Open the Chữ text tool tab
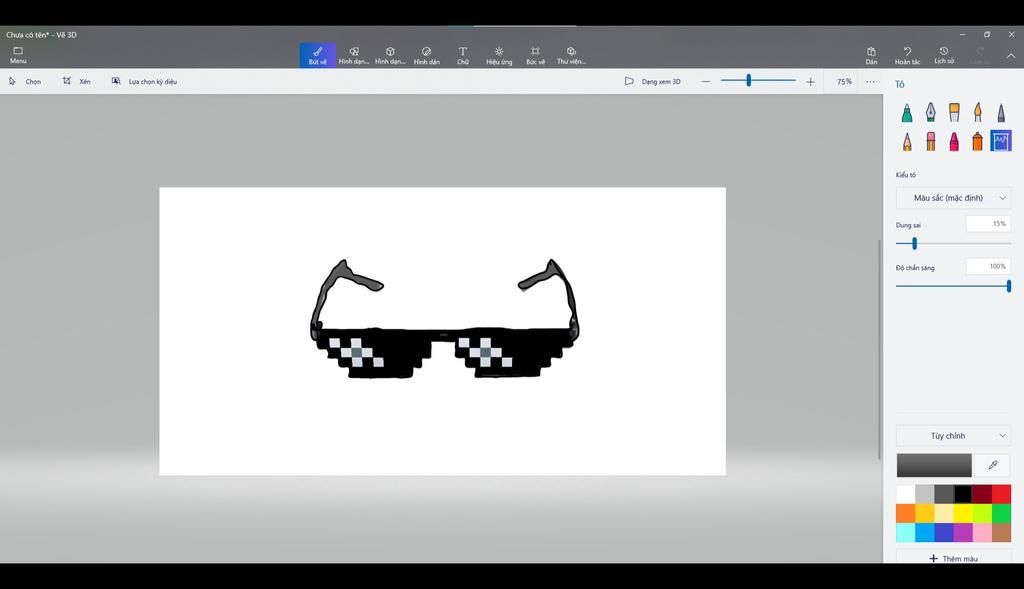The height and width of the screenshot is (589, 1024). click(462, 56)
